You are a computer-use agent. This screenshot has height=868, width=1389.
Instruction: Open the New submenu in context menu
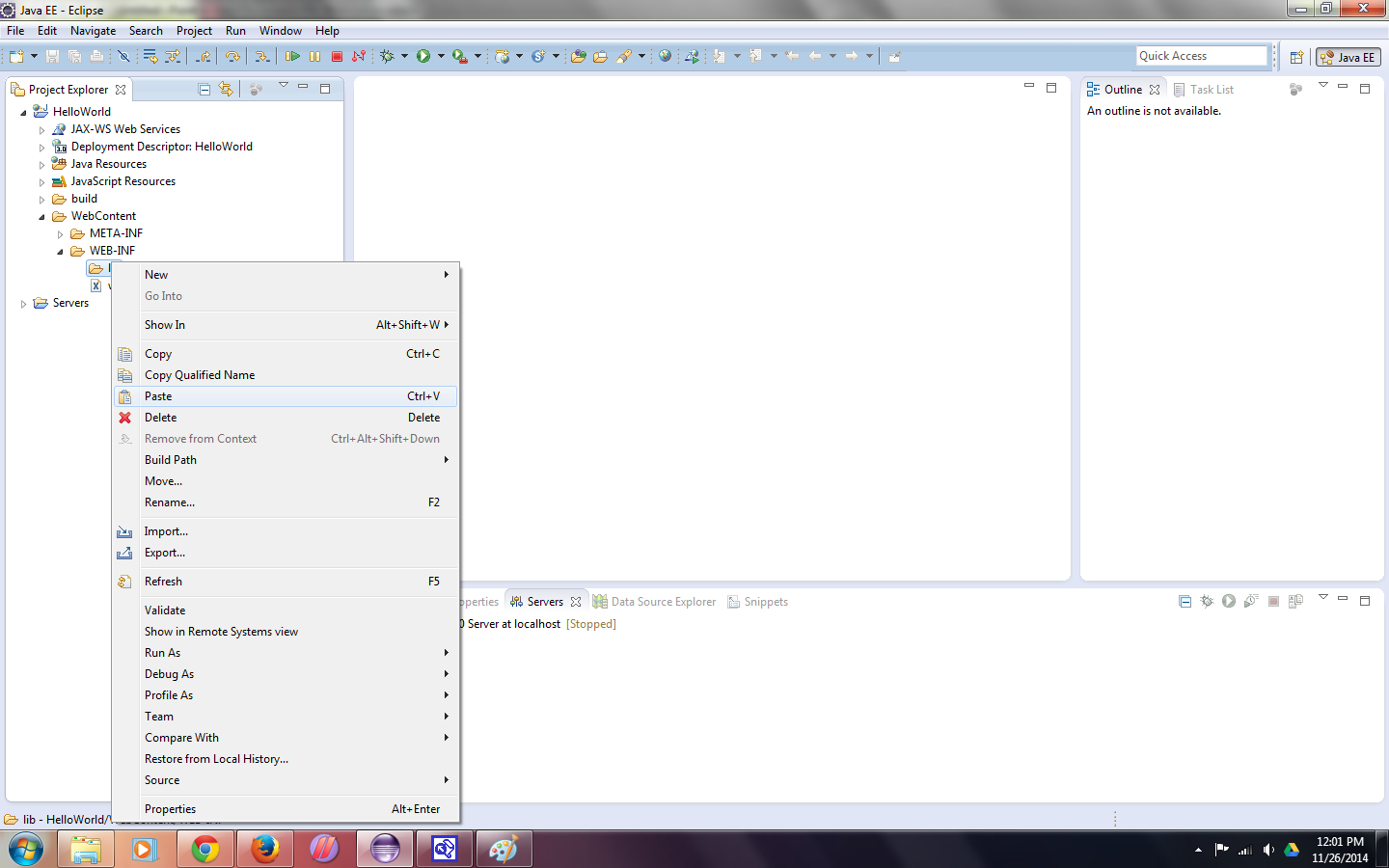point(286,275)
